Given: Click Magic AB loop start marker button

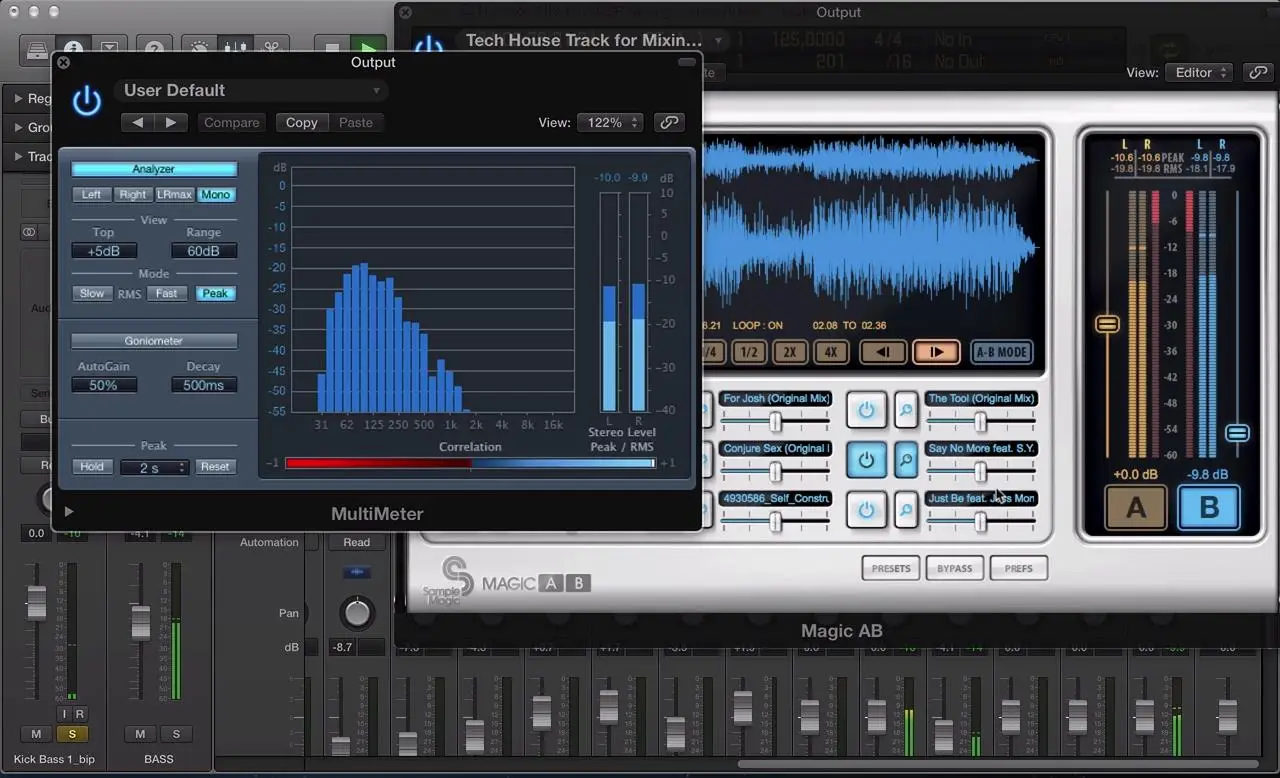Looking at the screenshot, I should (883, 352).
